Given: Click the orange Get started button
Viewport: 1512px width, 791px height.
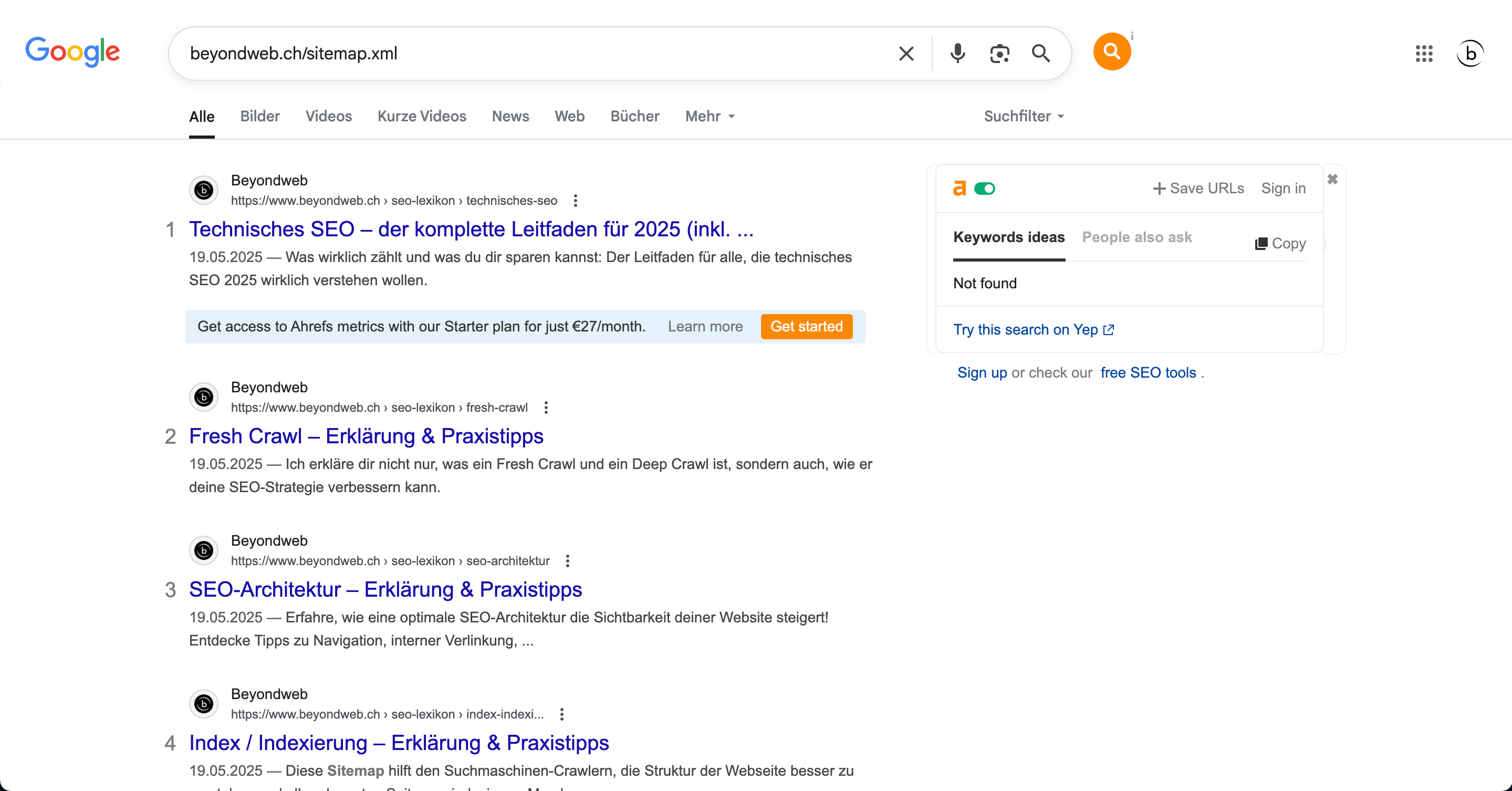Looking at the screenshot, I should pos(807,326).
